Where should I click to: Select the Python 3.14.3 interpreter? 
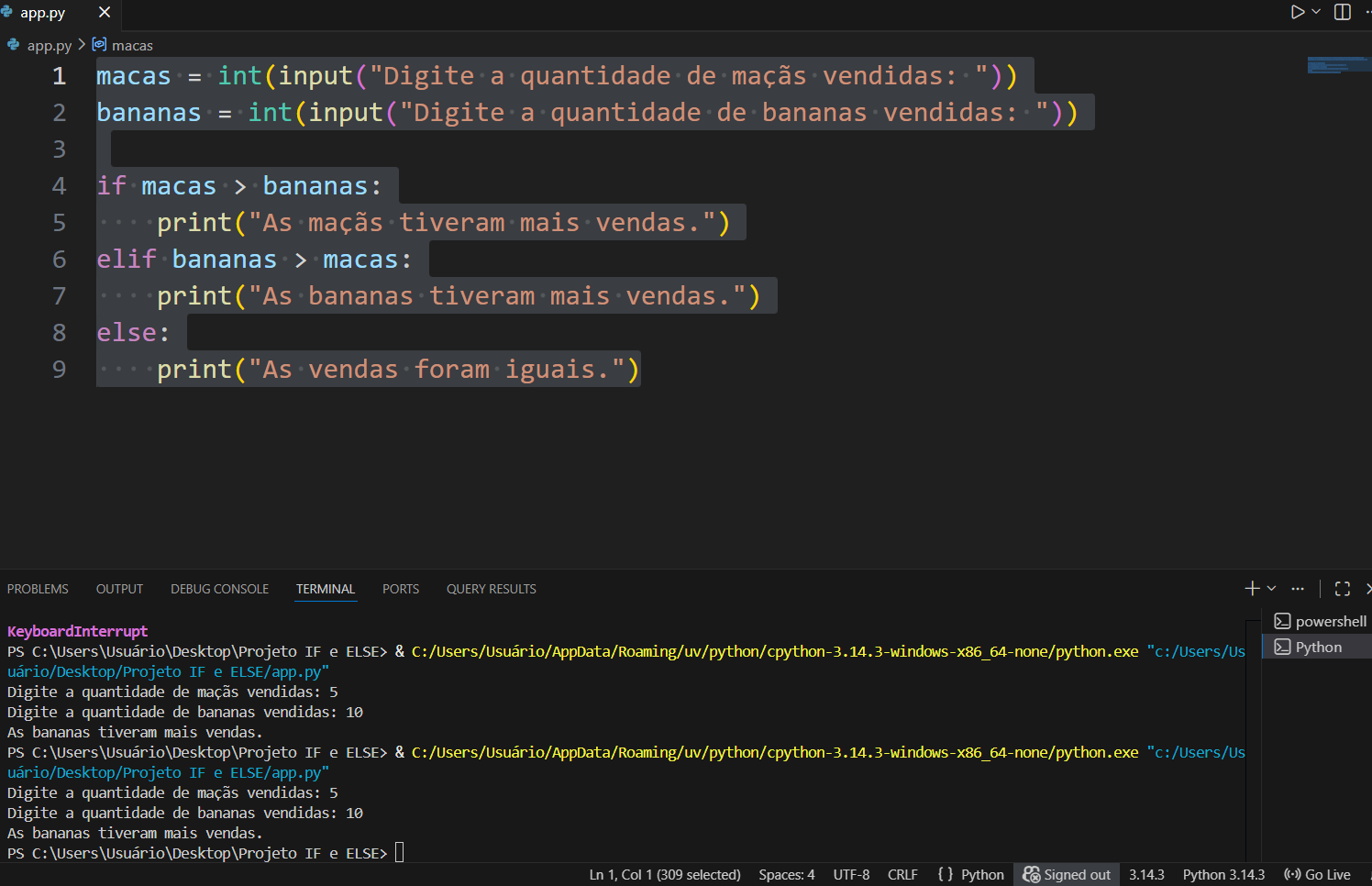(1223, 874)
